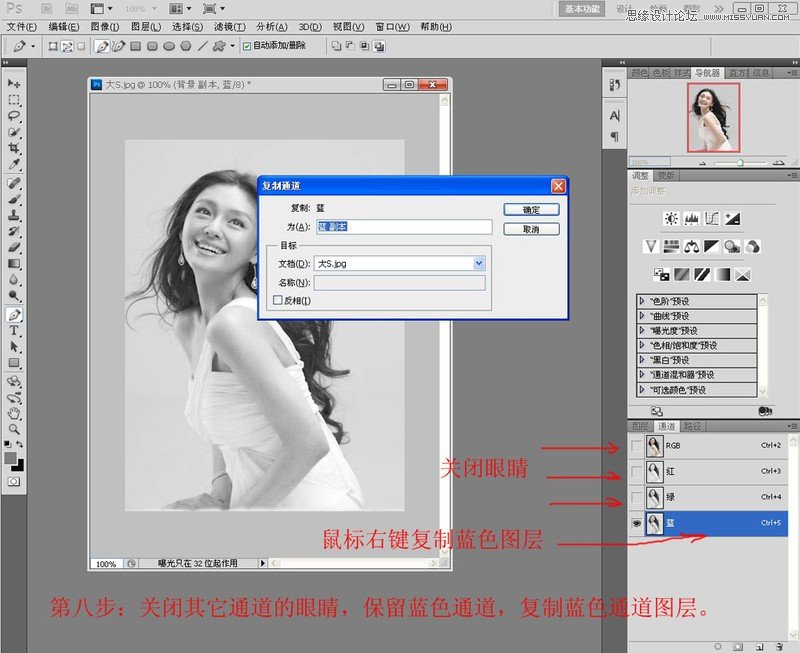Viewport: 800px width, 653px height.
Task: Open the Levels adjustment icon in Adjustments panel
Action: click(692, 218)
